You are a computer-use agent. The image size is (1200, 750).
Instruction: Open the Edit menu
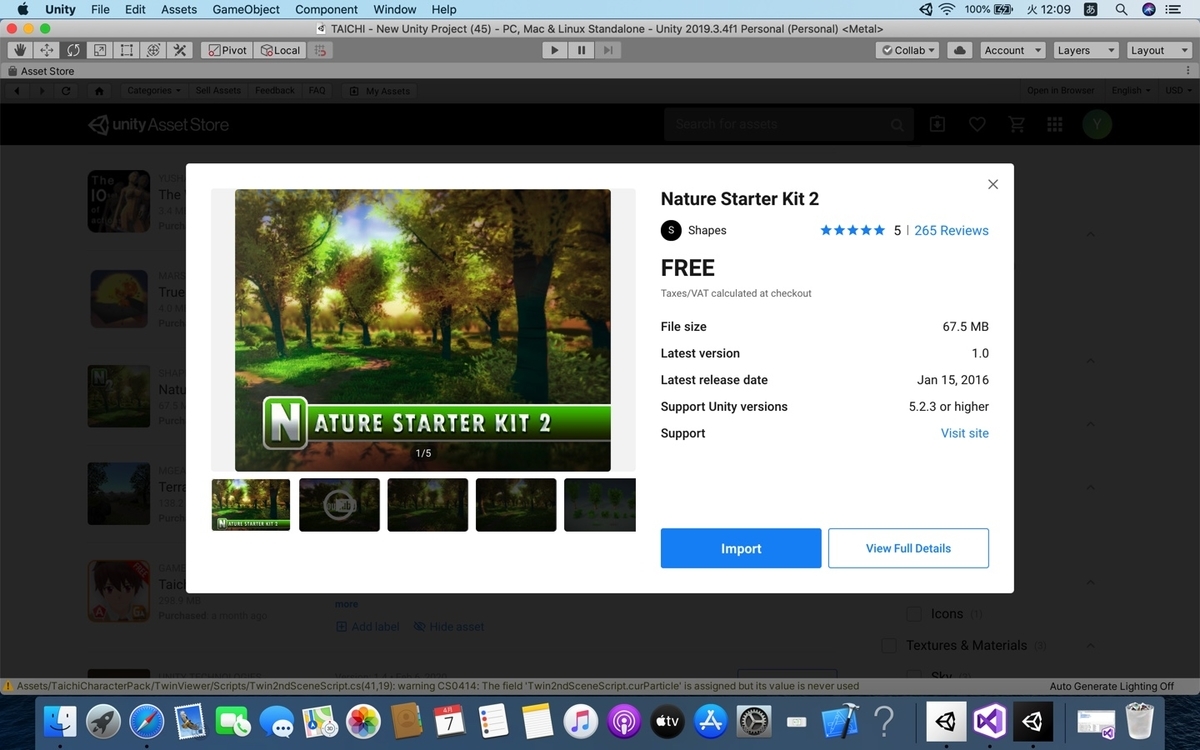point(135,9)
